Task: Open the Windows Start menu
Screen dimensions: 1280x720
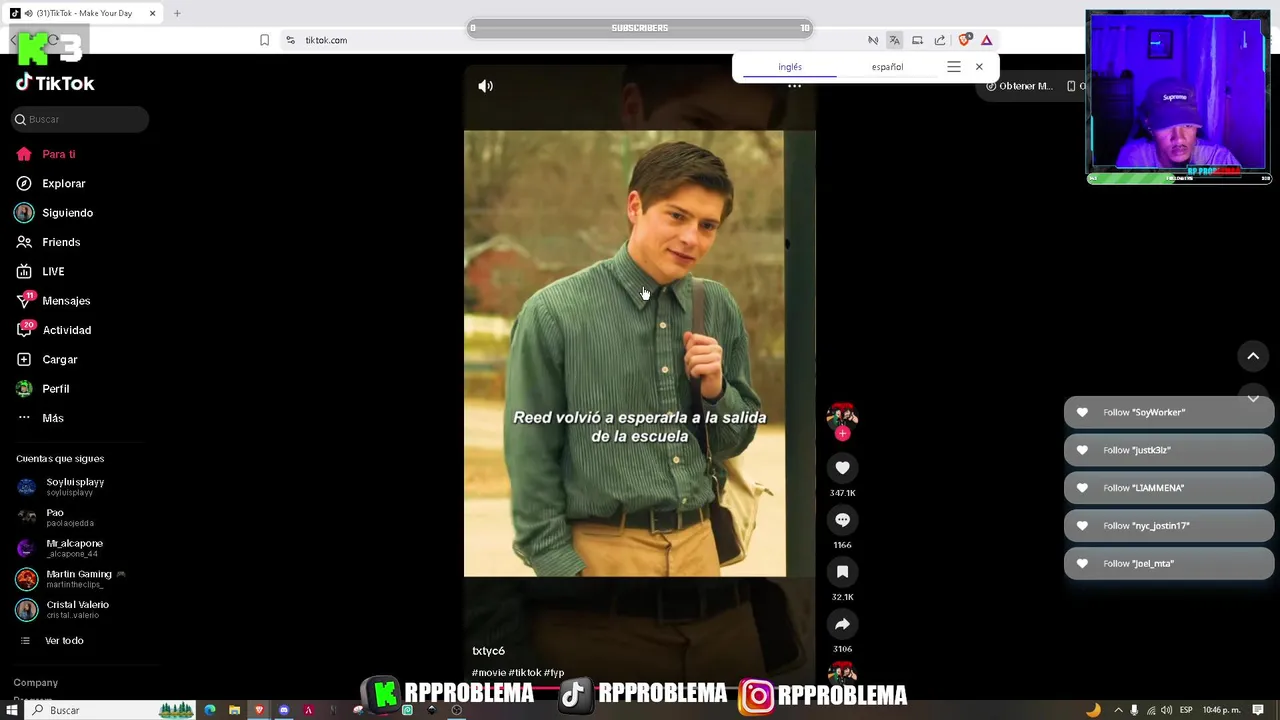Action: tap(11, 710)
